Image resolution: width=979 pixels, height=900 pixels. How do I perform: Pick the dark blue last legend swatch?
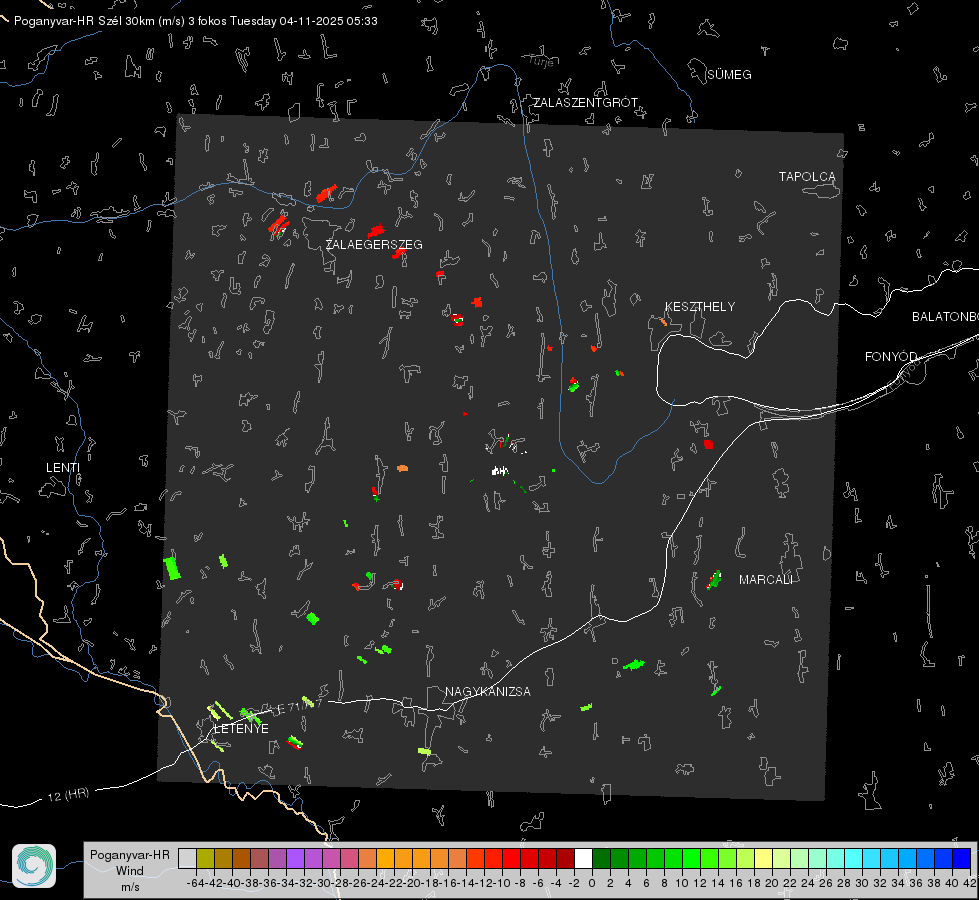[x=962, y=858]
